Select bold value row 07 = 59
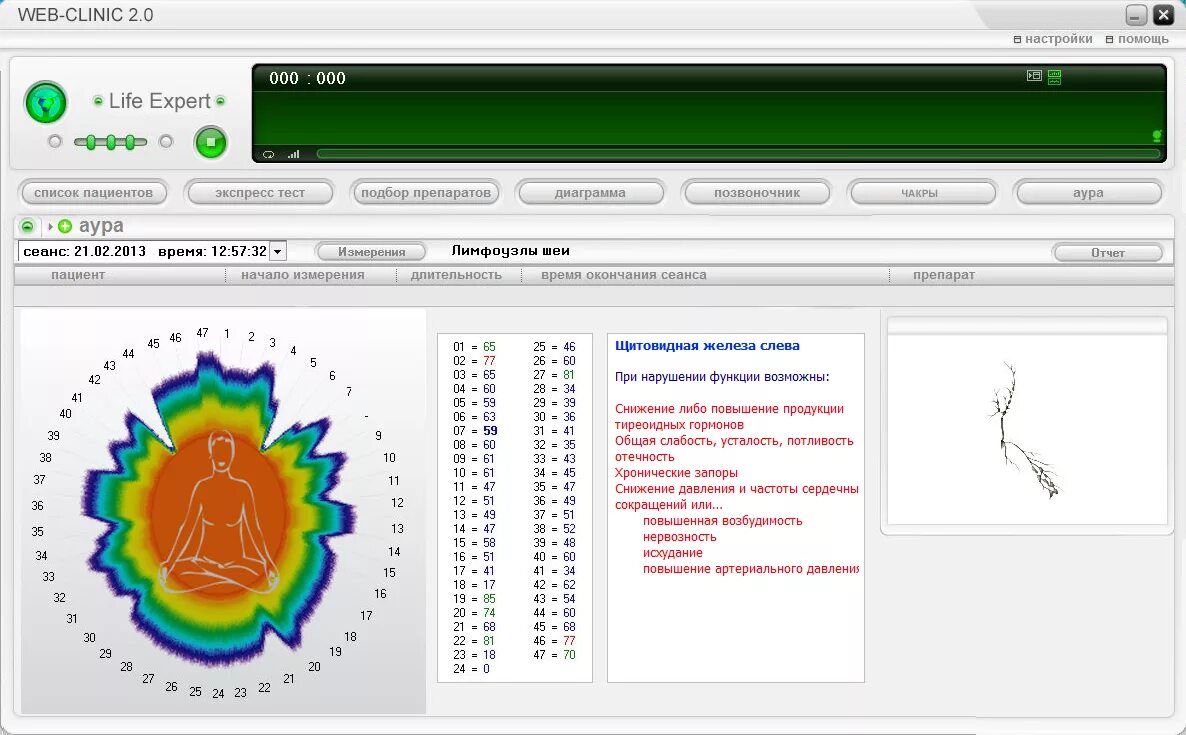Screen dimensions: 1186x735 475,431
